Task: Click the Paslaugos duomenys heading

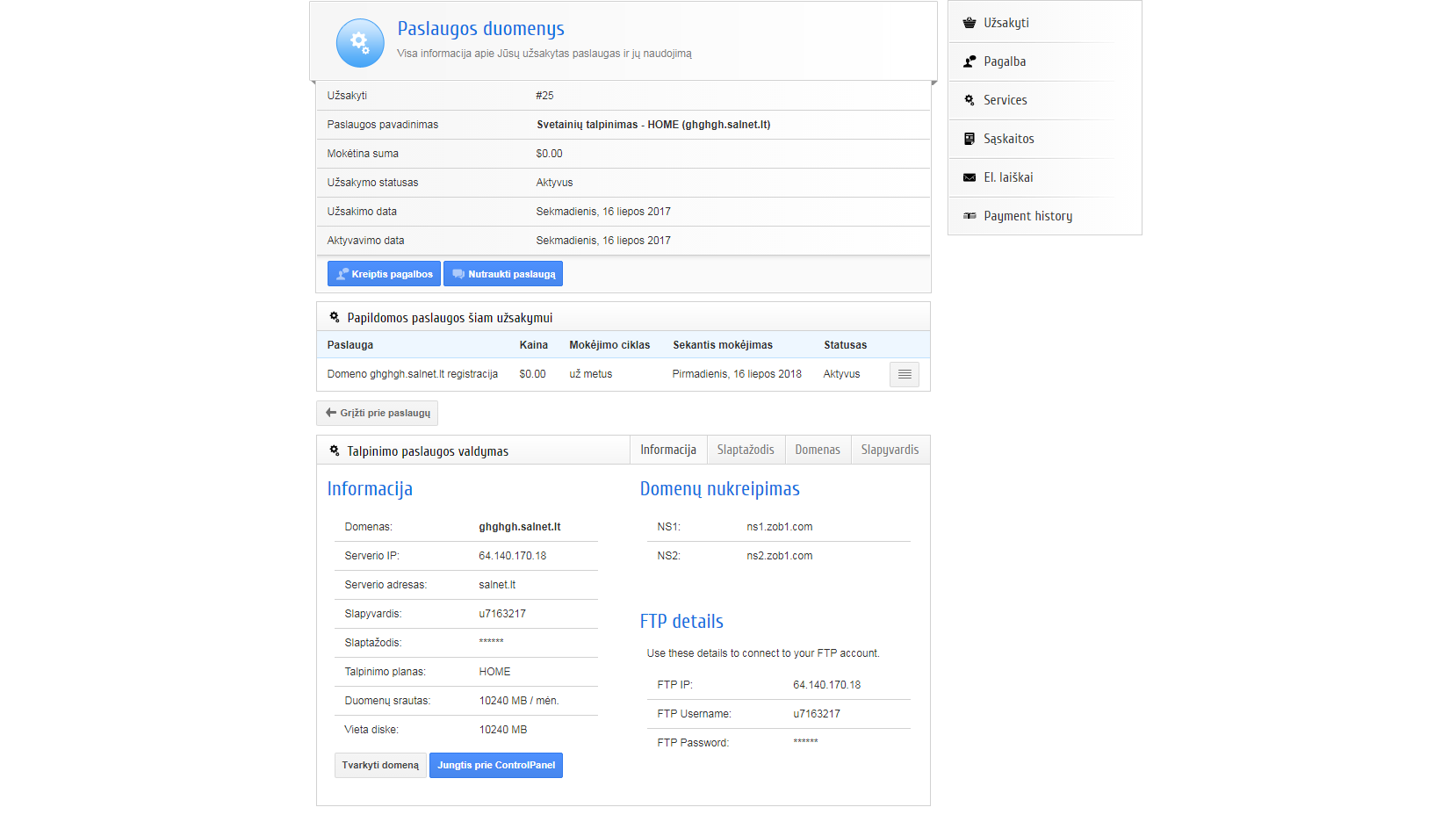Action: [x=481, y=29]
